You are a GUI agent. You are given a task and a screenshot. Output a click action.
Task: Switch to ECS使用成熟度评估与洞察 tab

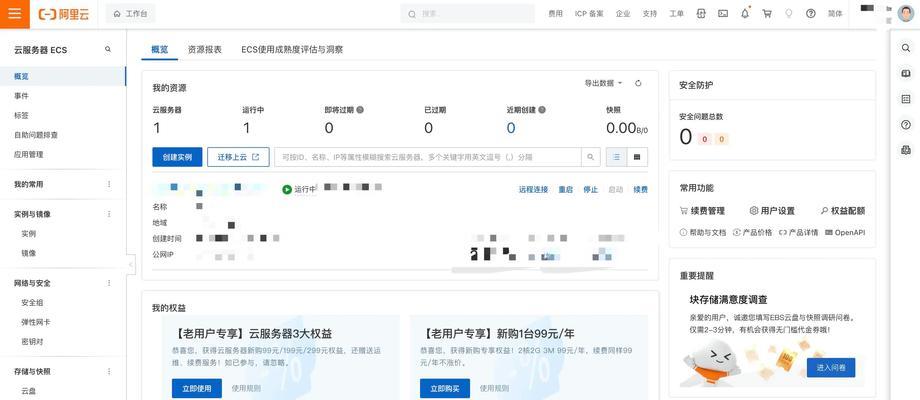[x=292, y=50]
